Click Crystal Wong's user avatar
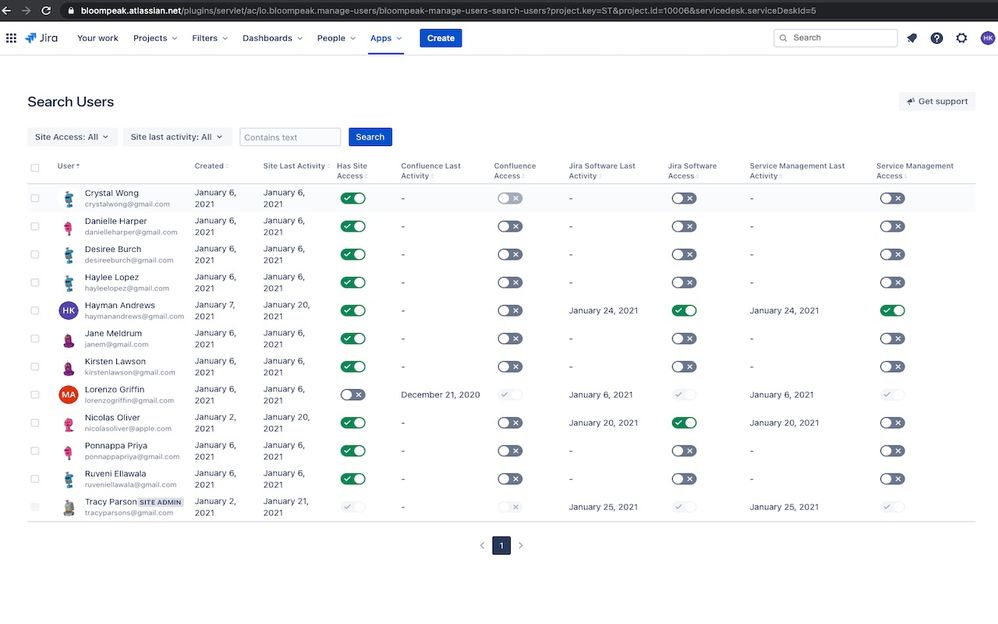The width and height of the screenshot is (998, 624). pos(68,198)
